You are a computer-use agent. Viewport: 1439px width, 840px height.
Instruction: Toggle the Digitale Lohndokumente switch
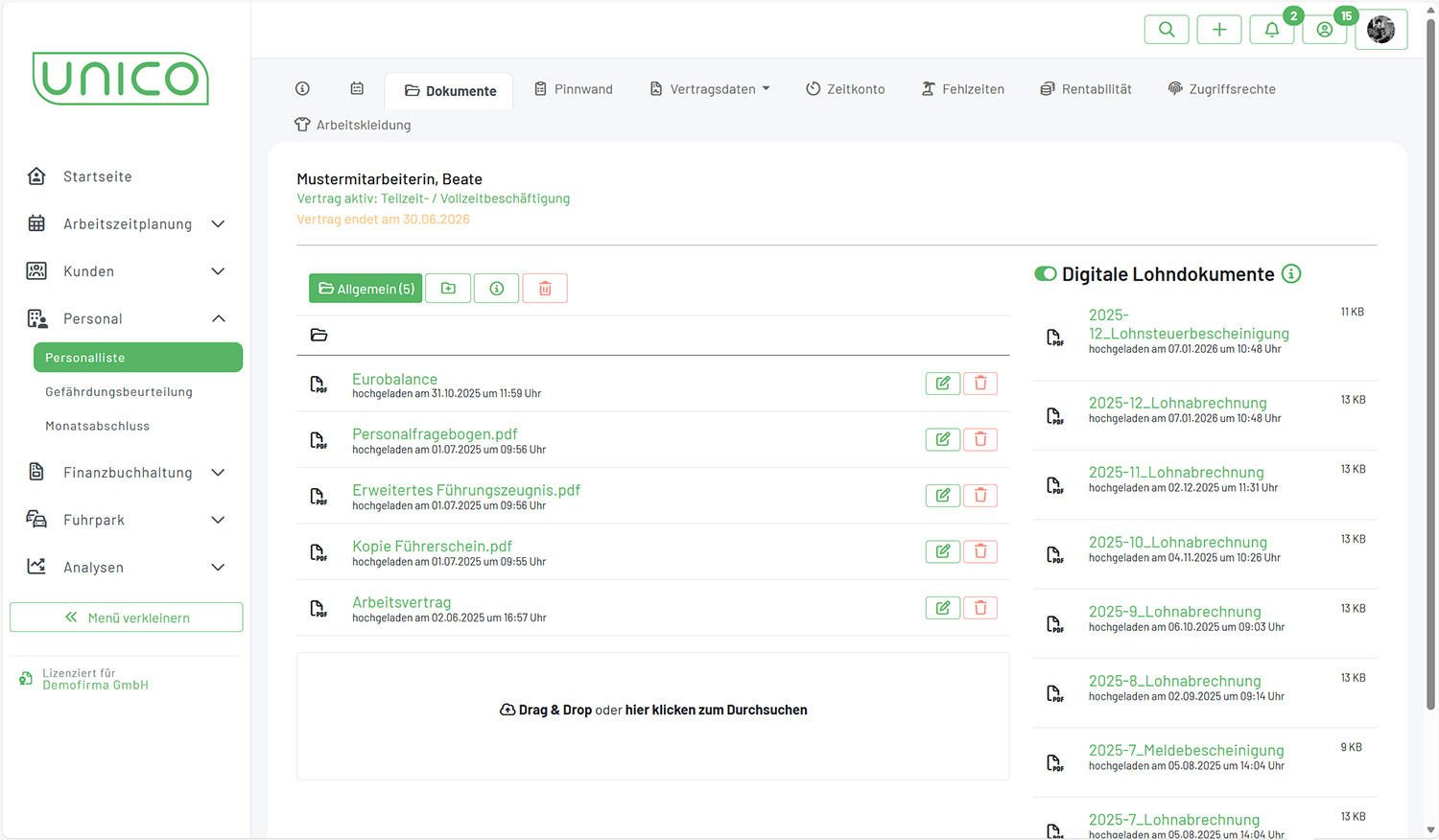[1045, 274]
